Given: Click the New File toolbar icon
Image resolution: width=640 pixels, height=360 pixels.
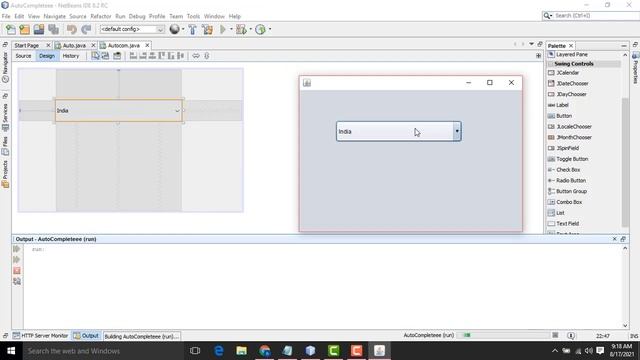Looking at the screenshot, I should [x=11, y=29].
